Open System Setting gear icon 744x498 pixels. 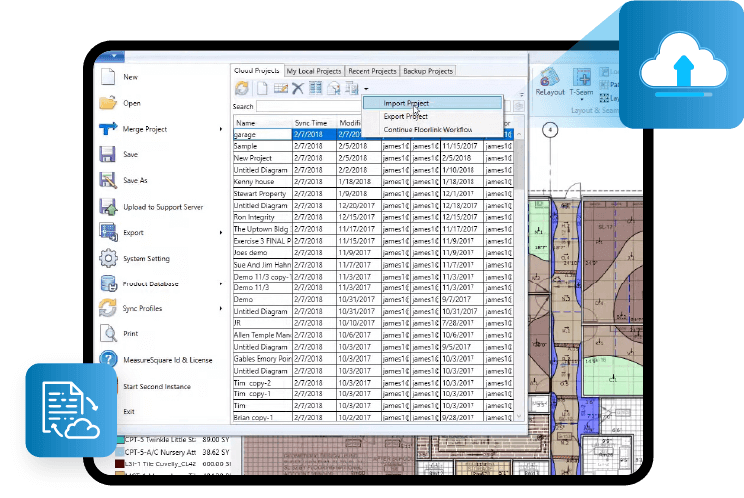[x=108, y=258]
